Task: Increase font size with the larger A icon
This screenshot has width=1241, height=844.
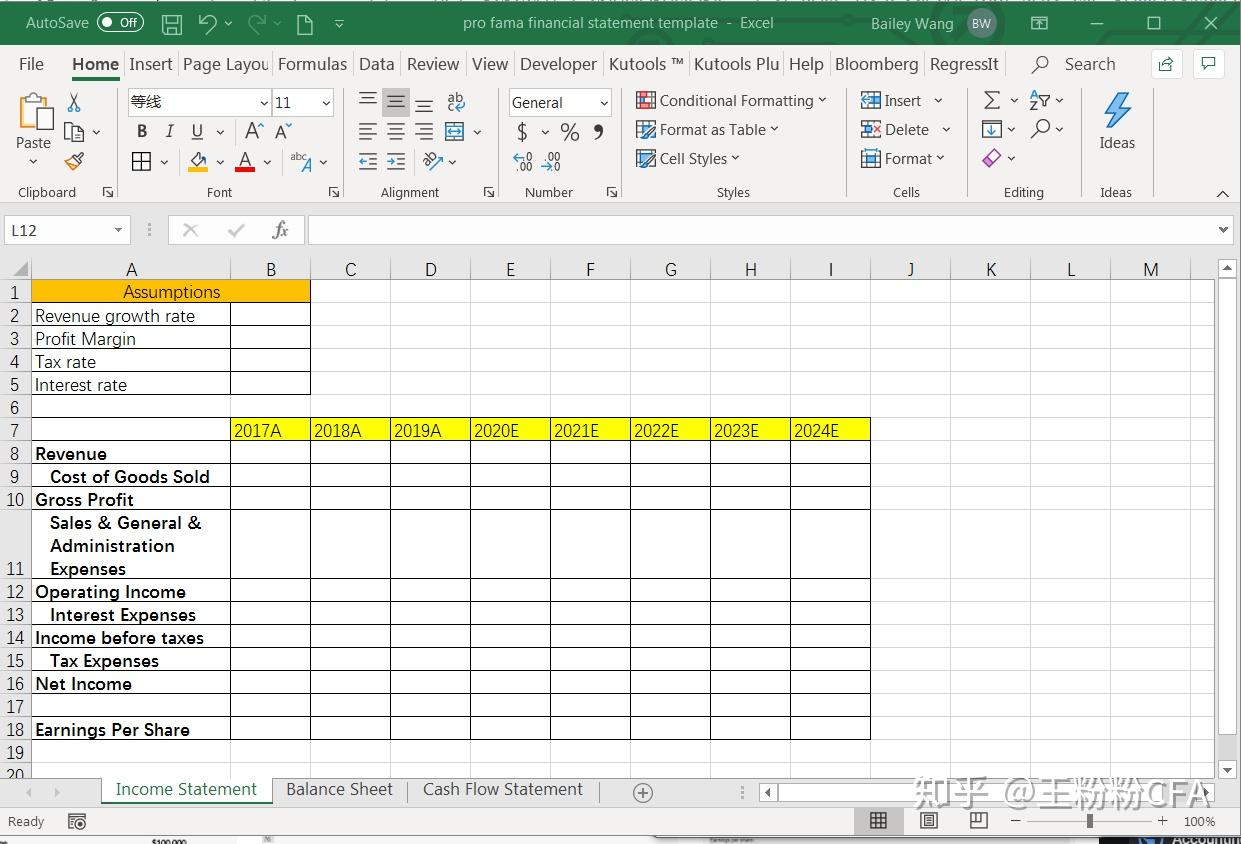Action: (x=254, y=131)
